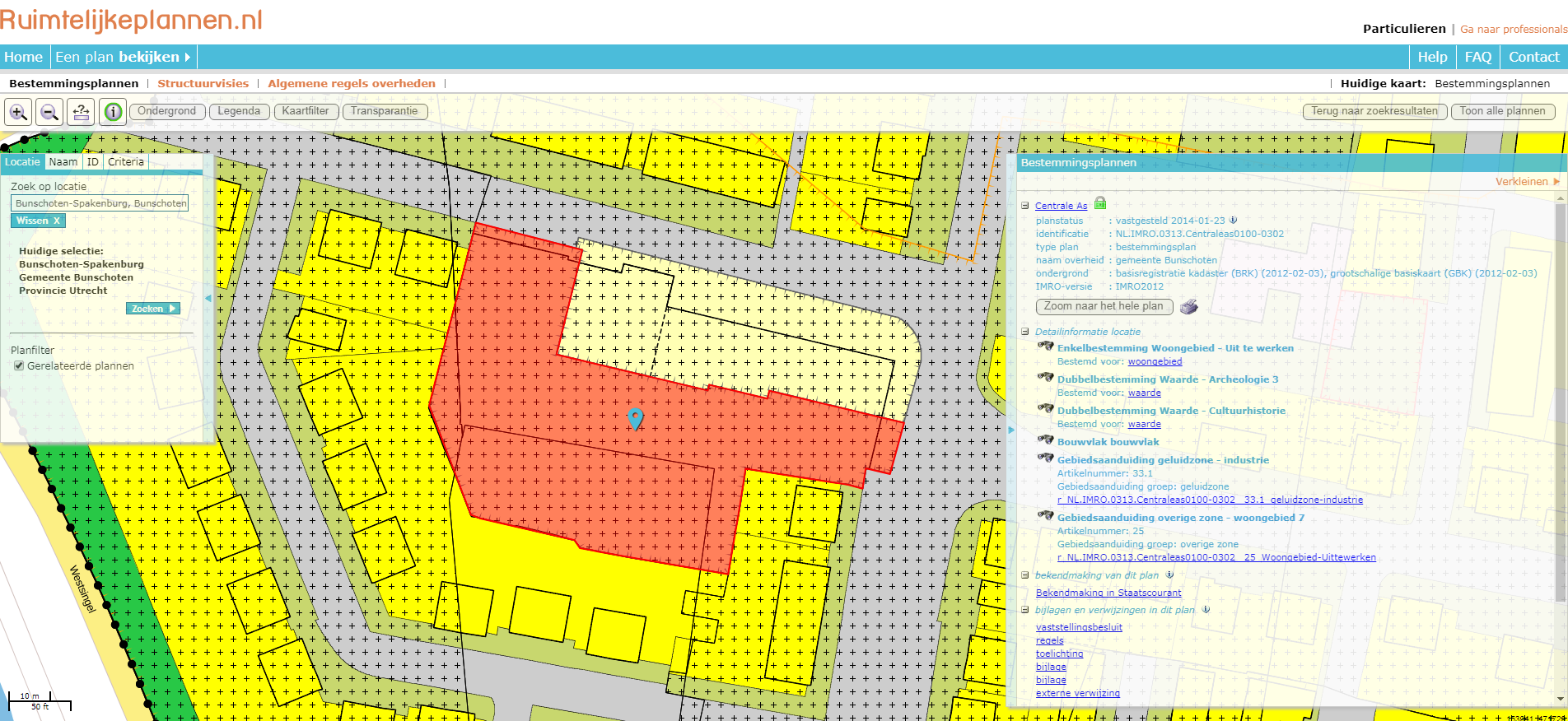Click binoculars icon for Waarde - Cultuurhistorie
Image resolution: width=1568 pixels, height=721 pixels.
pyautogui.click(x=1046, y=409)
